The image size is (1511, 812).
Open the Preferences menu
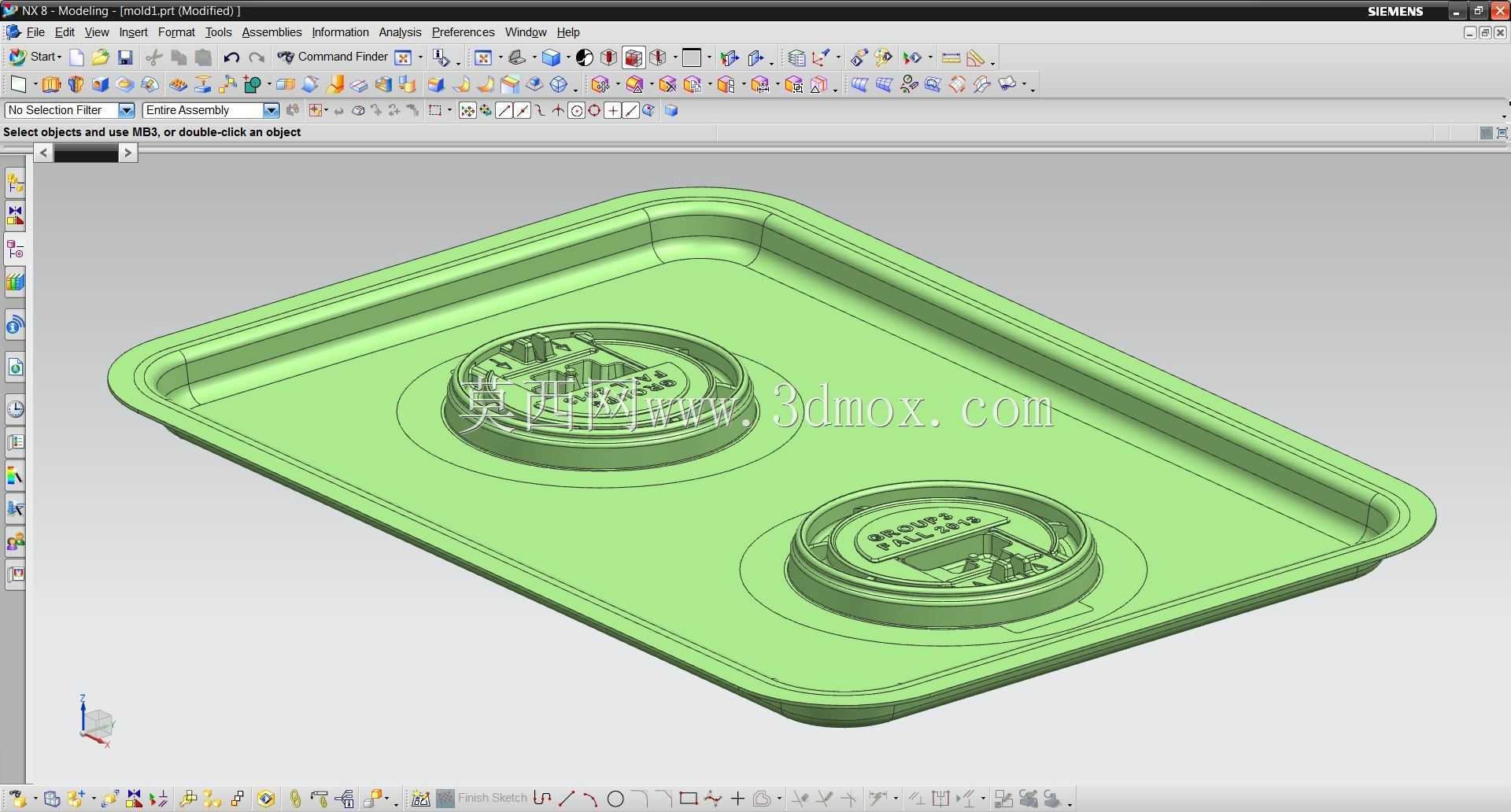(463, 32)
